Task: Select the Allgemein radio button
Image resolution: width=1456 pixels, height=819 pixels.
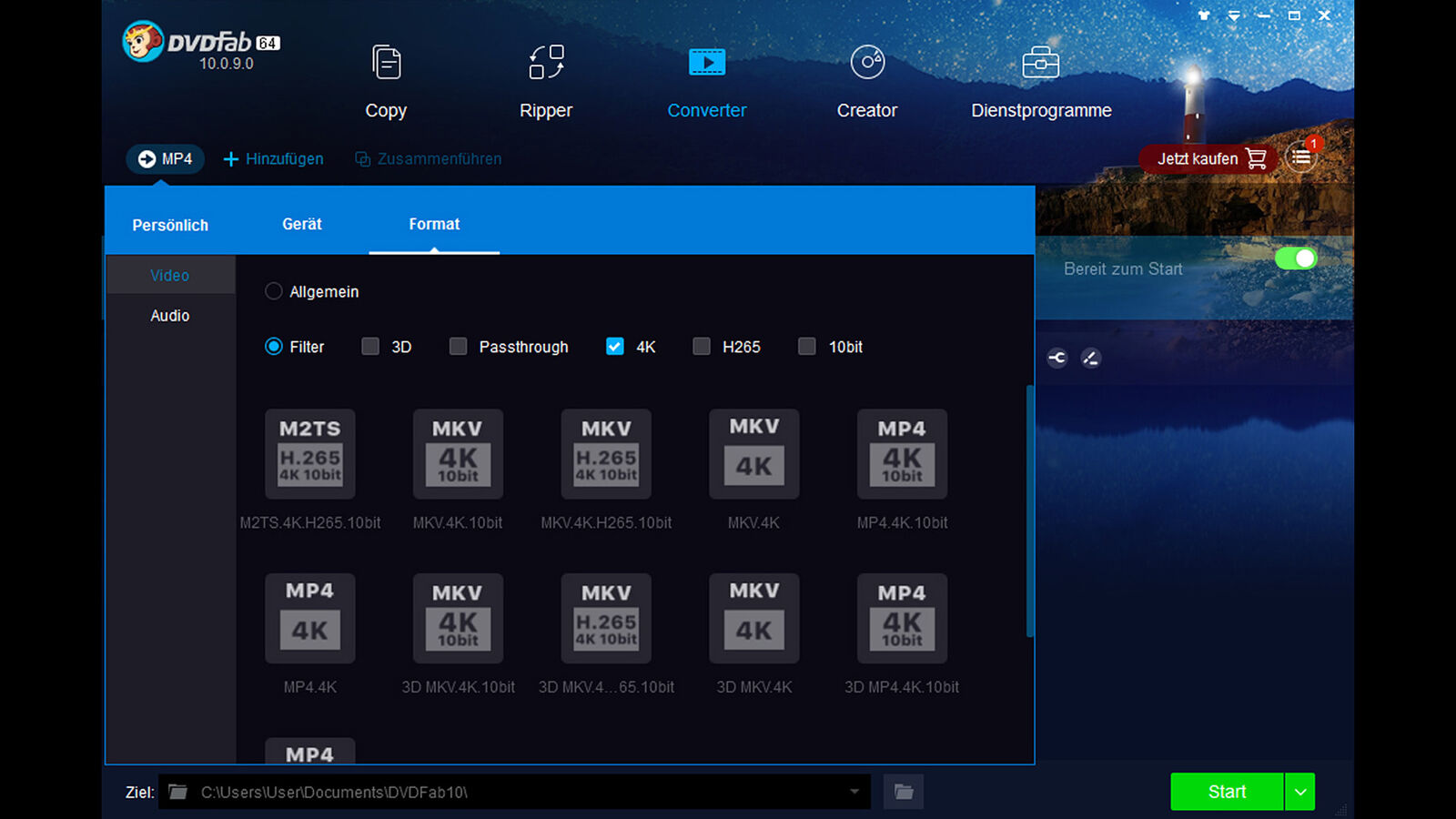Action: click(273, 291)
